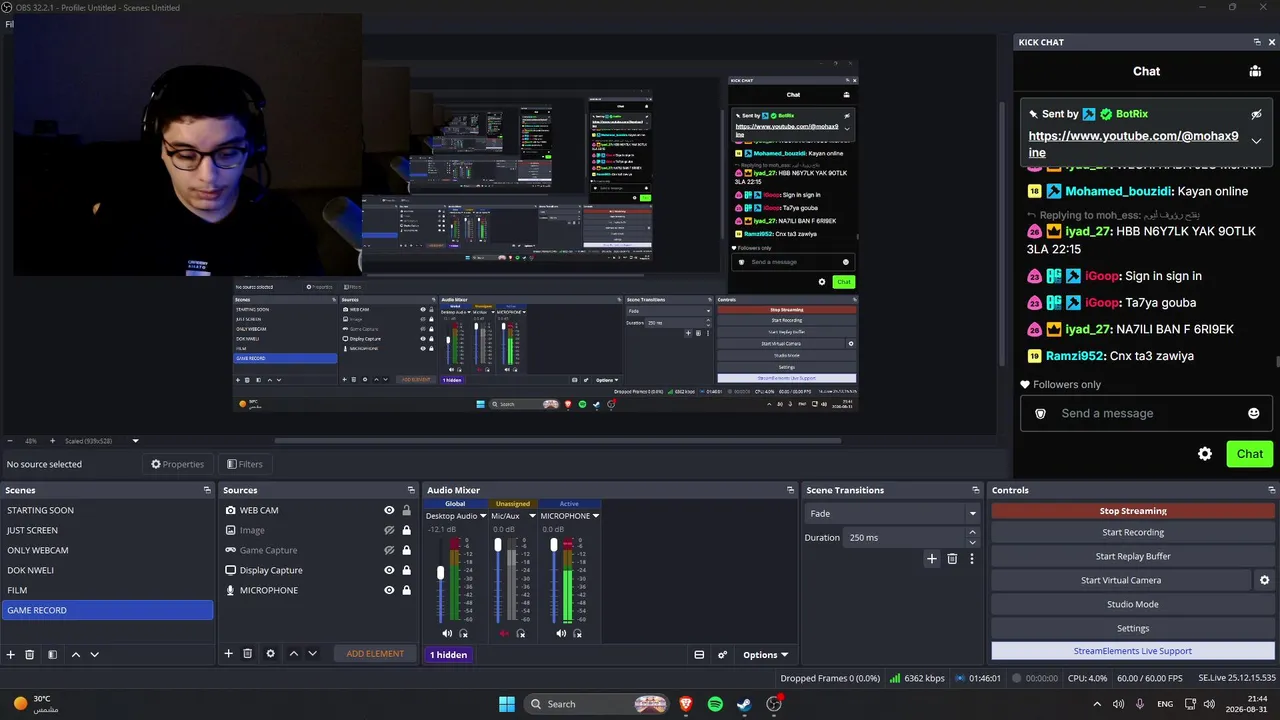Image resolution: width=1280 pixels, height=720 pixels.
Task: Open virtual camera settings gear
Action: (1264, 580)
